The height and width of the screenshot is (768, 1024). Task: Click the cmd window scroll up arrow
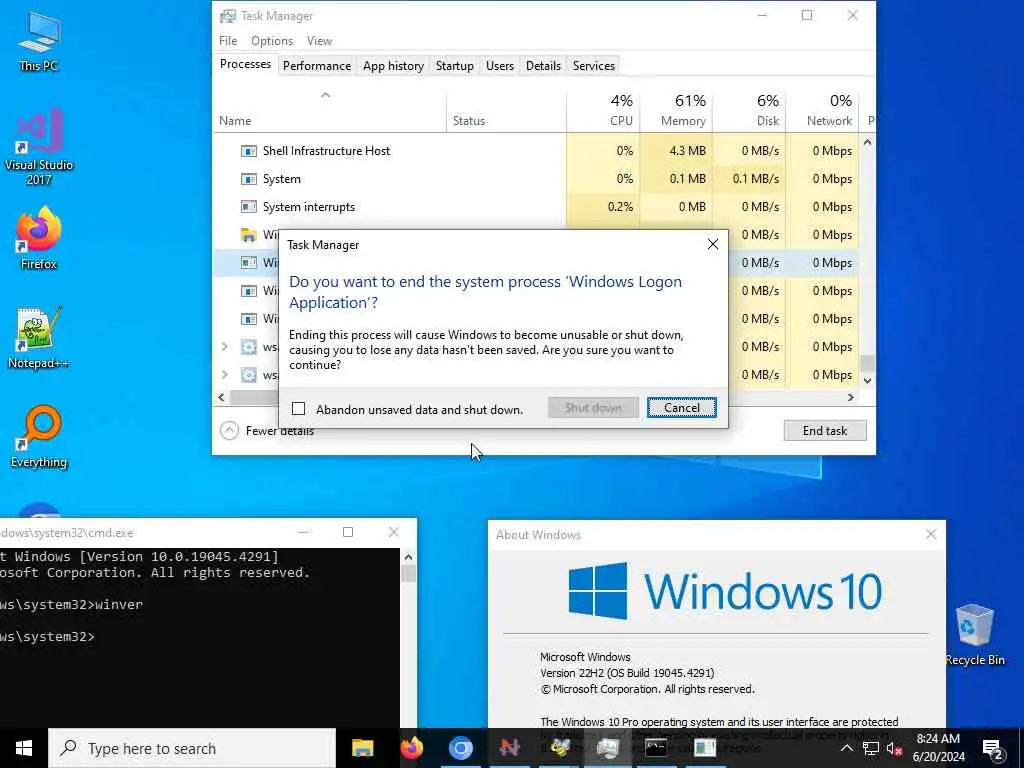tap(408, 557)
